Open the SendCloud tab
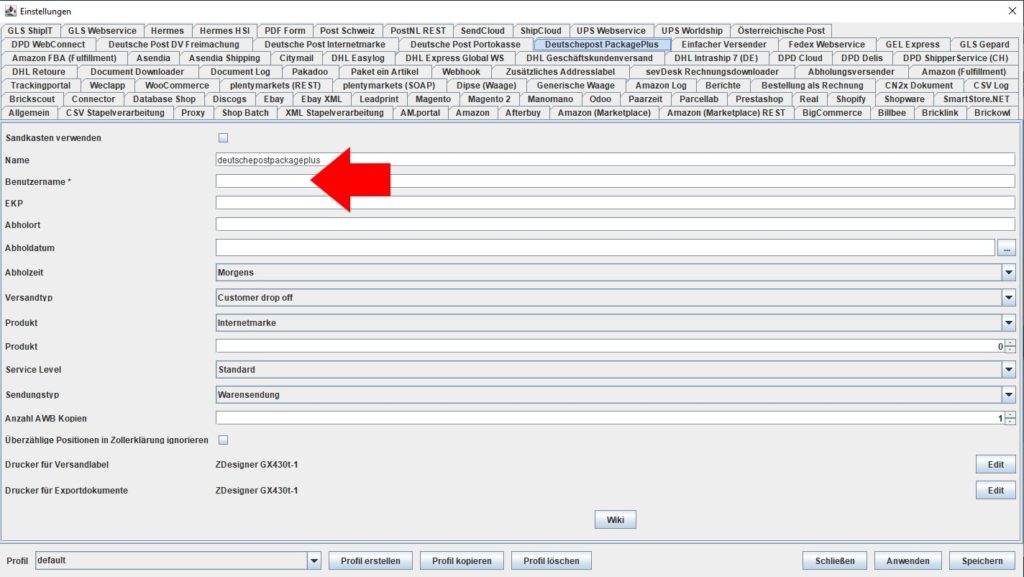The width and height of the screenshot is (1024, 577). click(x=483, y=31)
